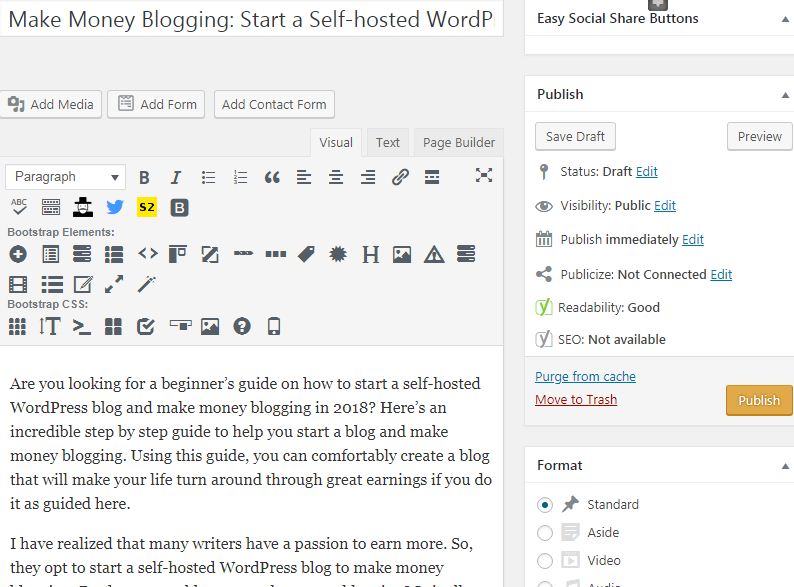Viewport: 794px width, 587px height.
Task: Click the Bootstrap CSS help question icon
Action: click(242, 326)
